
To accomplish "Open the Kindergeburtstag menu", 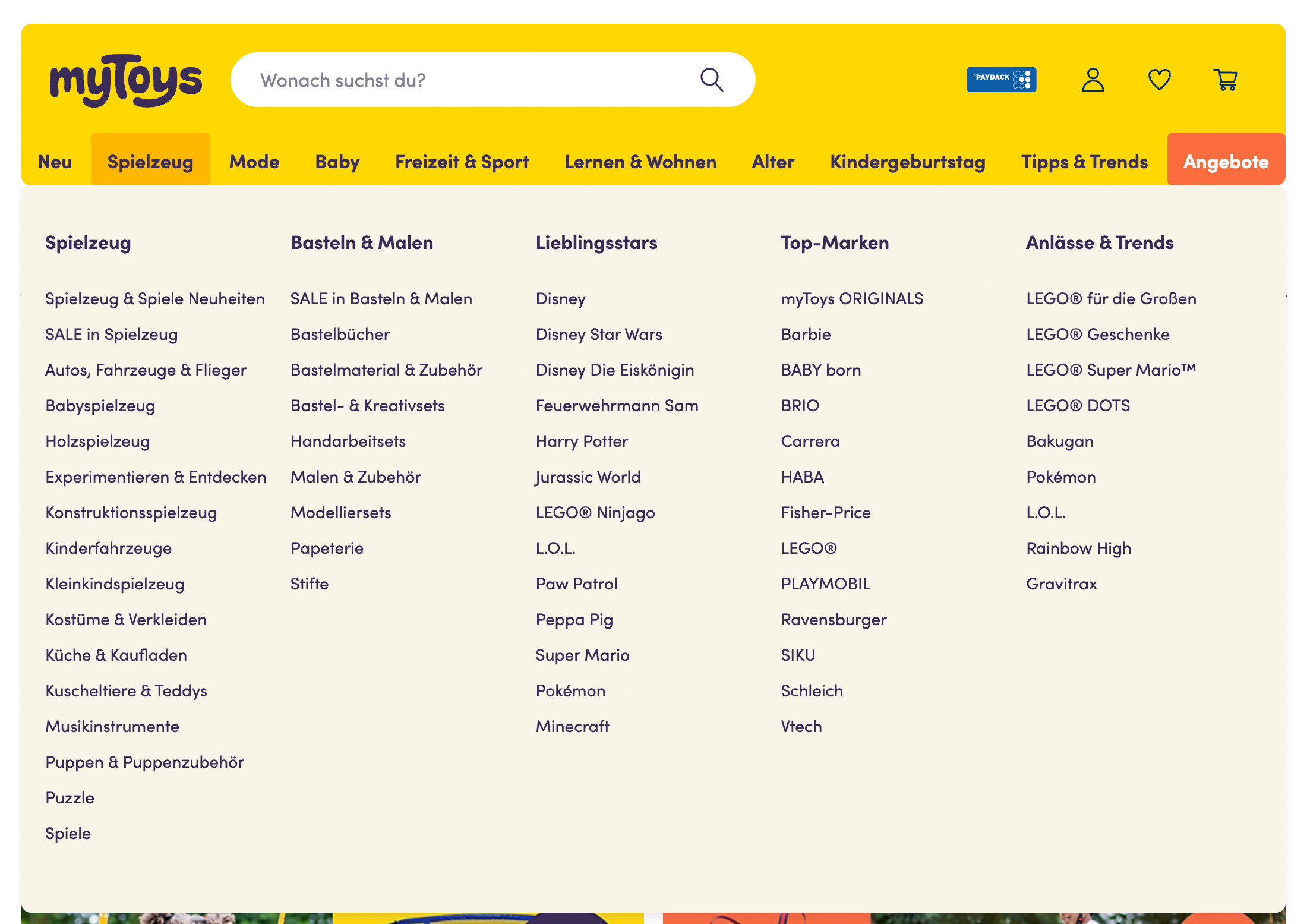I will [x=907, y=160].
